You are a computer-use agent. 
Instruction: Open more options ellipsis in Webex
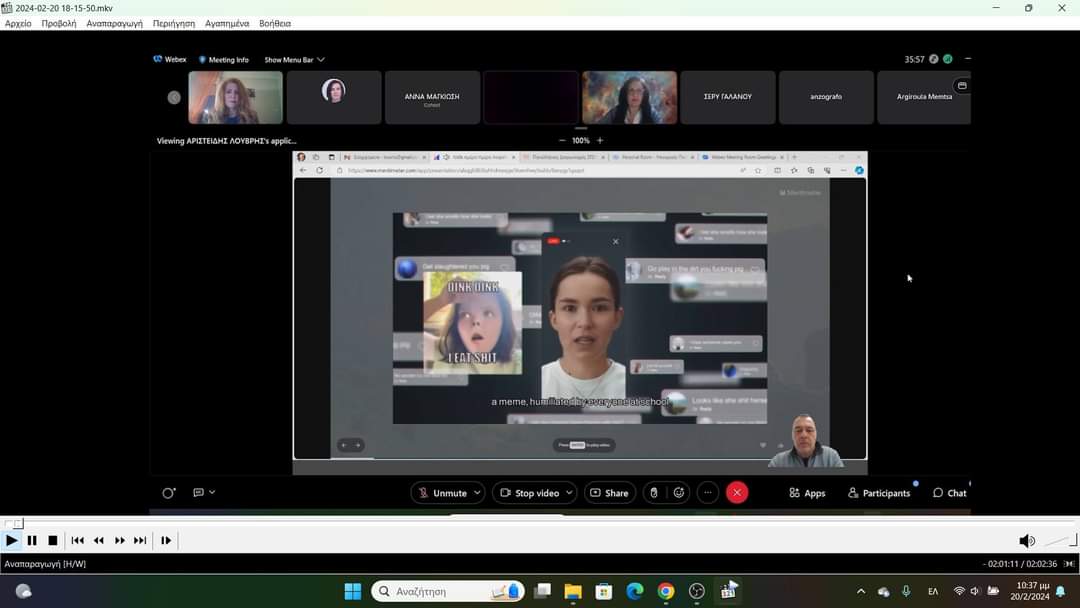(x=707, y=493)
